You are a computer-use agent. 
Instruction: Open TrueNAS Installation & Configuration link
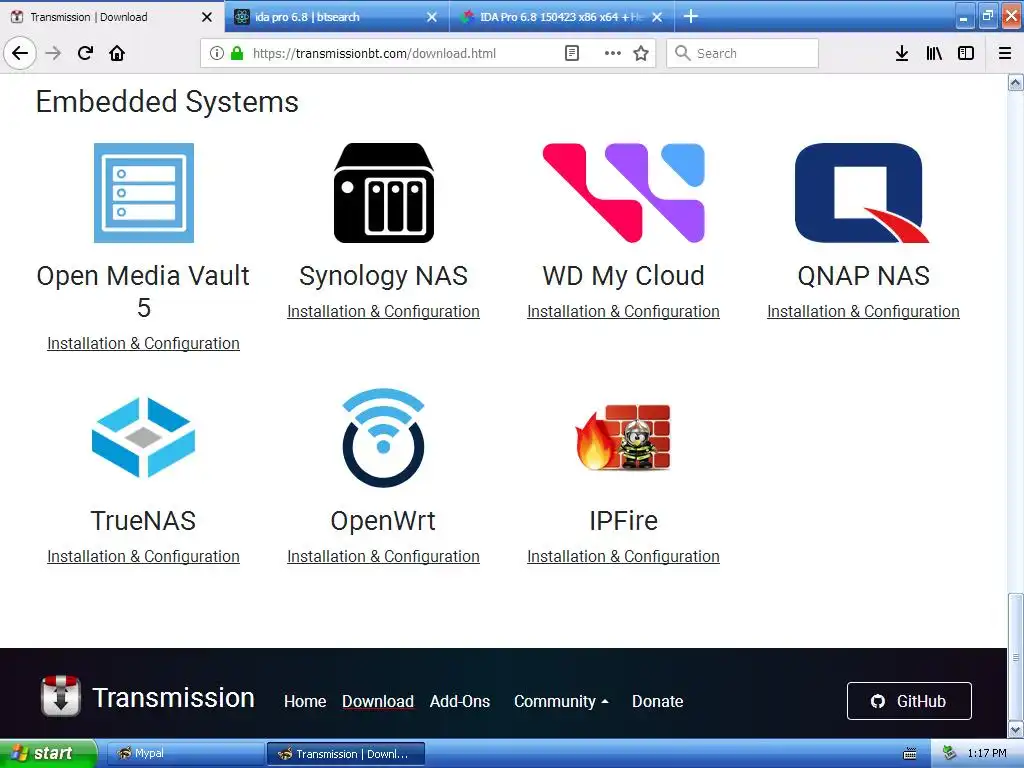(x=144, y=556)
